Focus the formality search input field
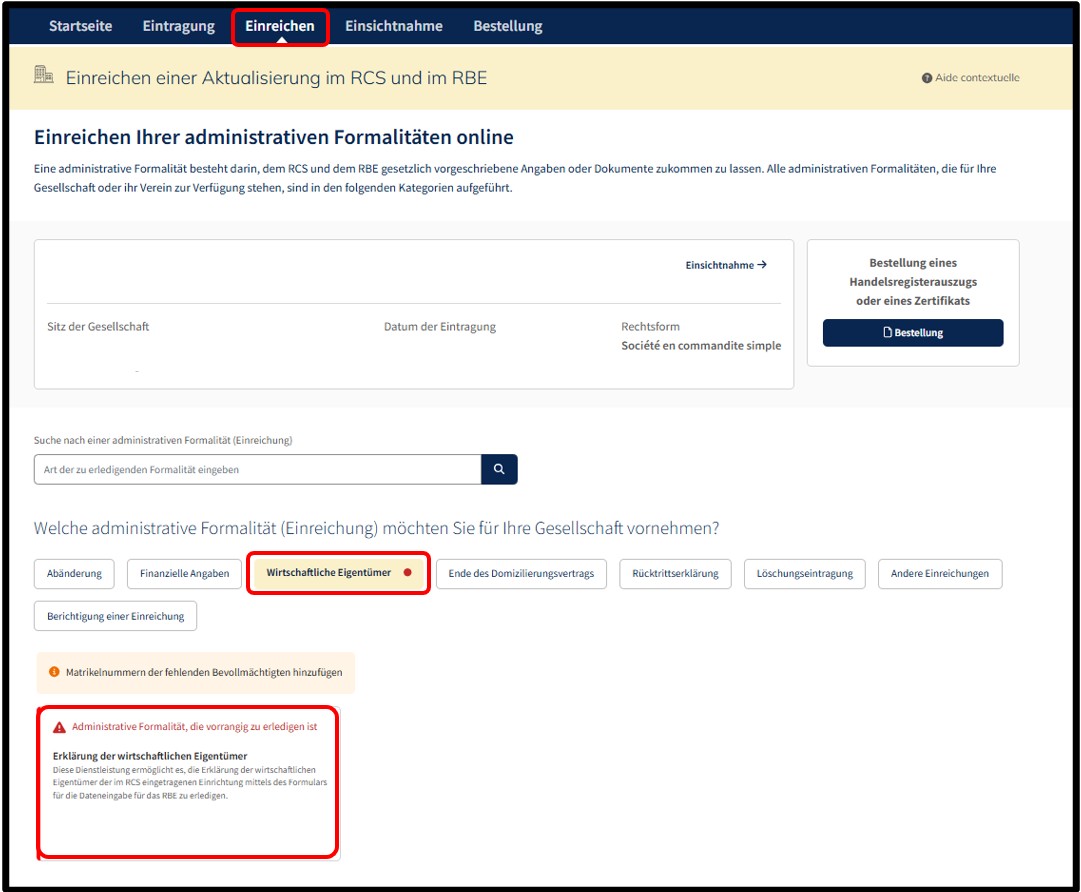This screenshot has height=892, width=1081. point(258,469)
